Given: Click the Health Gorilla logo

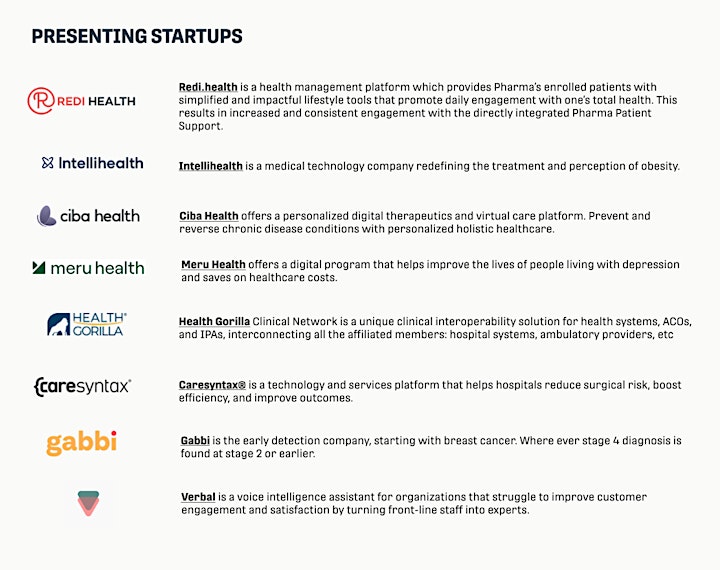Looking at the screenshot, I should 87,324.
